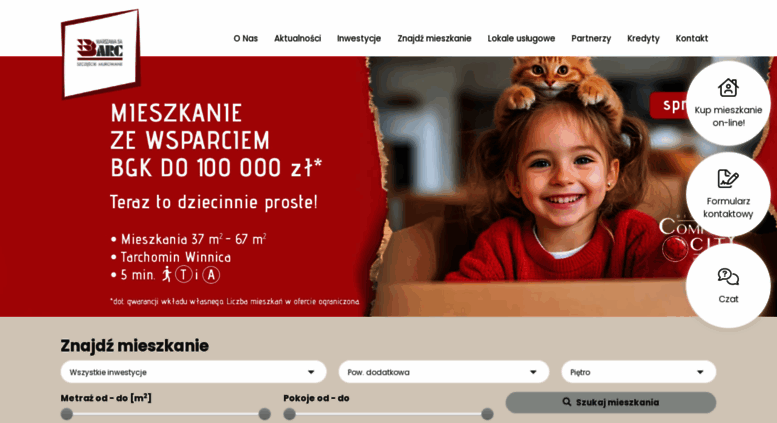Viewport: 777px width, 423px height.
Task: Click the Szukaj mieszkania button
Action: coord(610,402)
